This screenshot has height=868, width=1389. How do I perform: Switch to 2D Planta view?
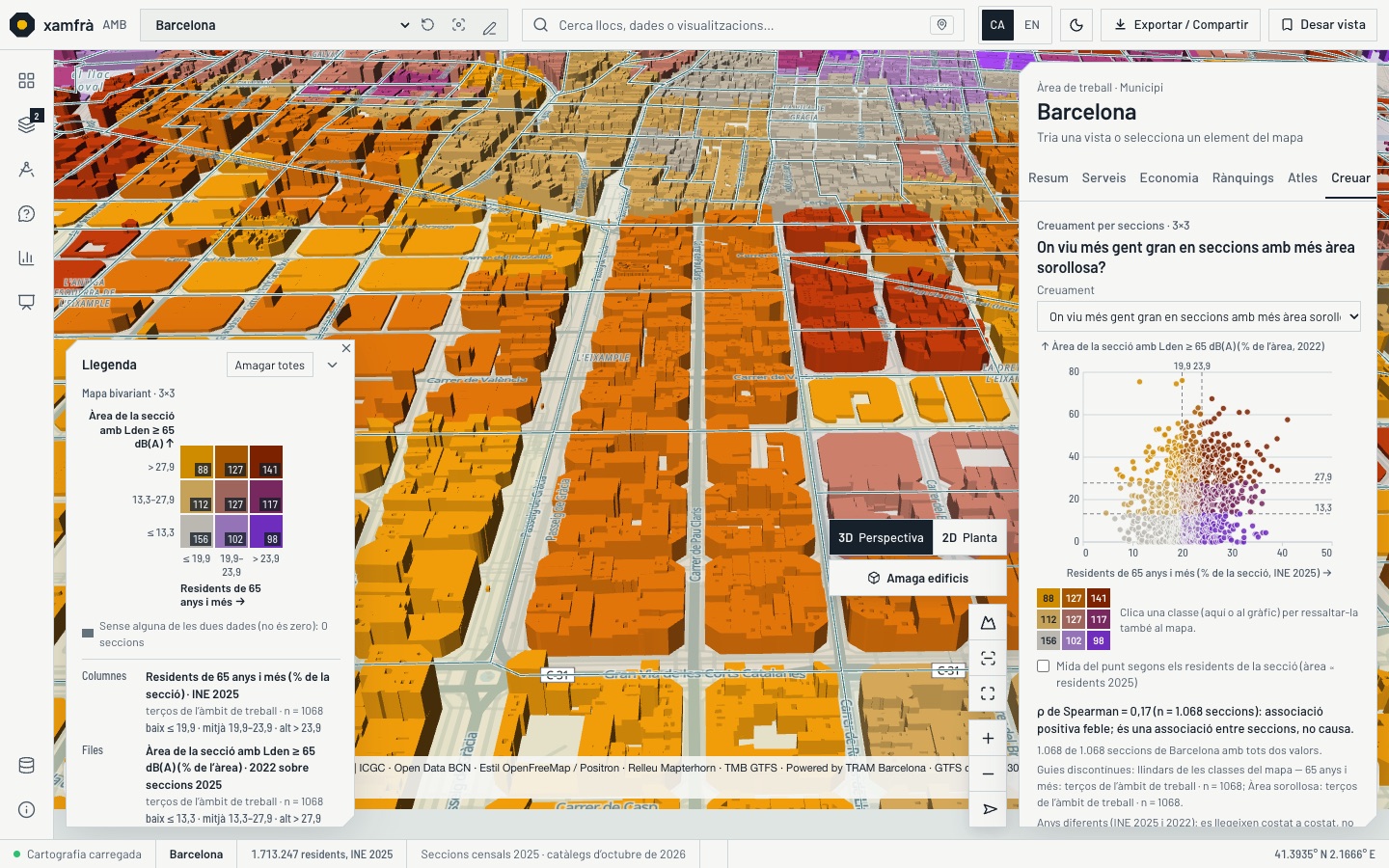coord(969,538)
